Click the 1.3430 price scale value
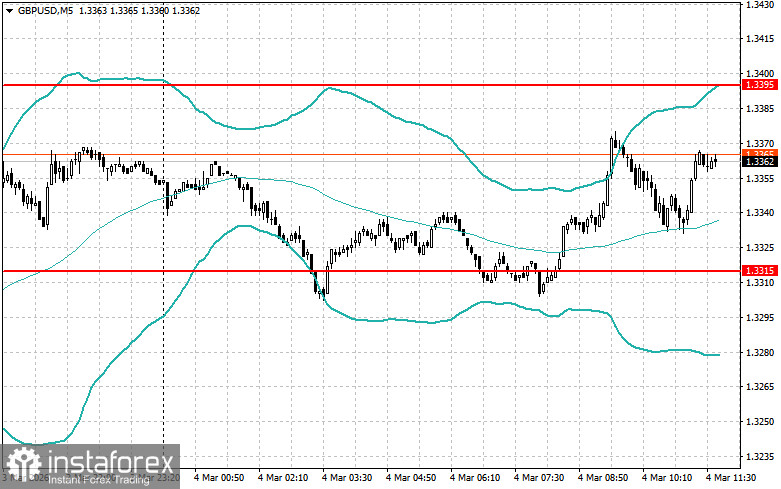This screenshot has width=781, height=489. click(x=760, y=4)
